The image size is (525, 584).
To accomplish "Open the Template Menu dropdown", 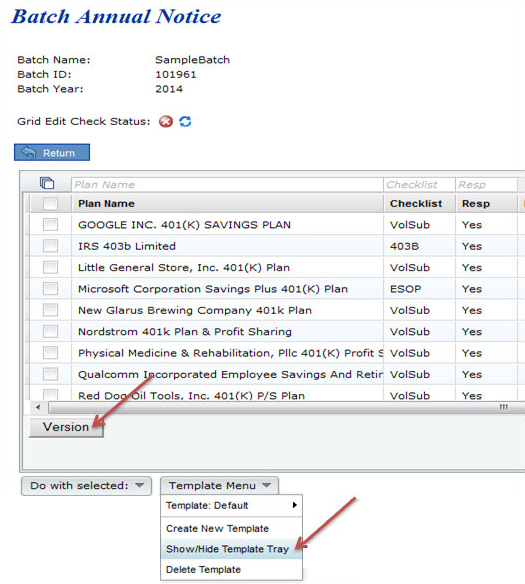I will pos(219,486).
